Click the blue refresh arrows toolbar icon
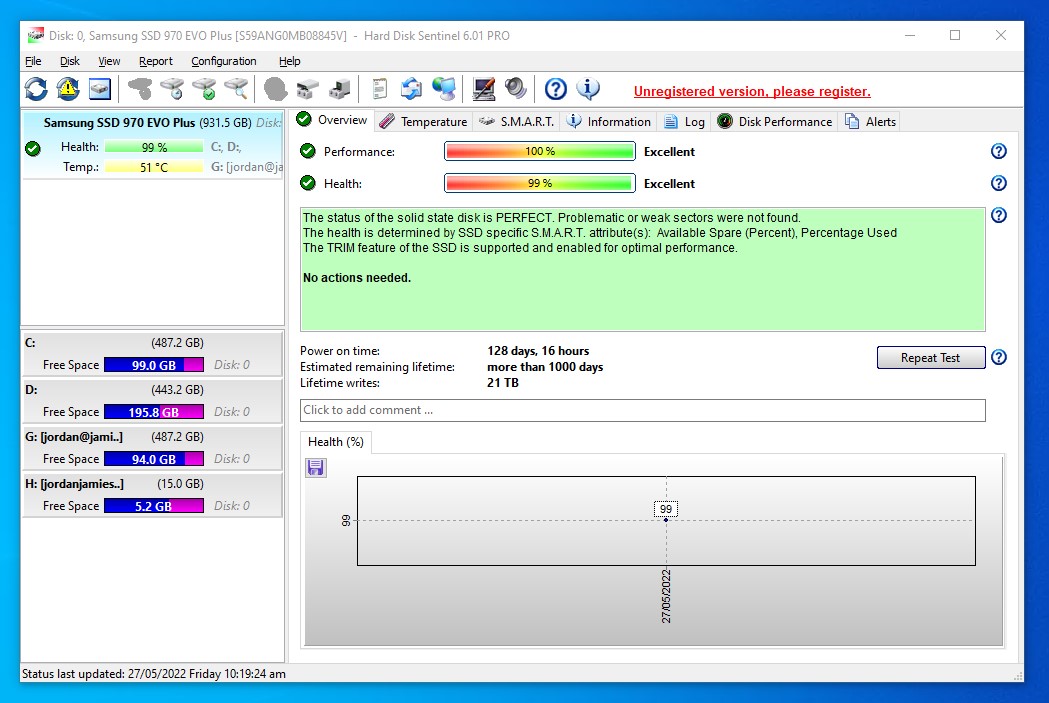This screenshot has height=703, width=1049. coord(36,89)
